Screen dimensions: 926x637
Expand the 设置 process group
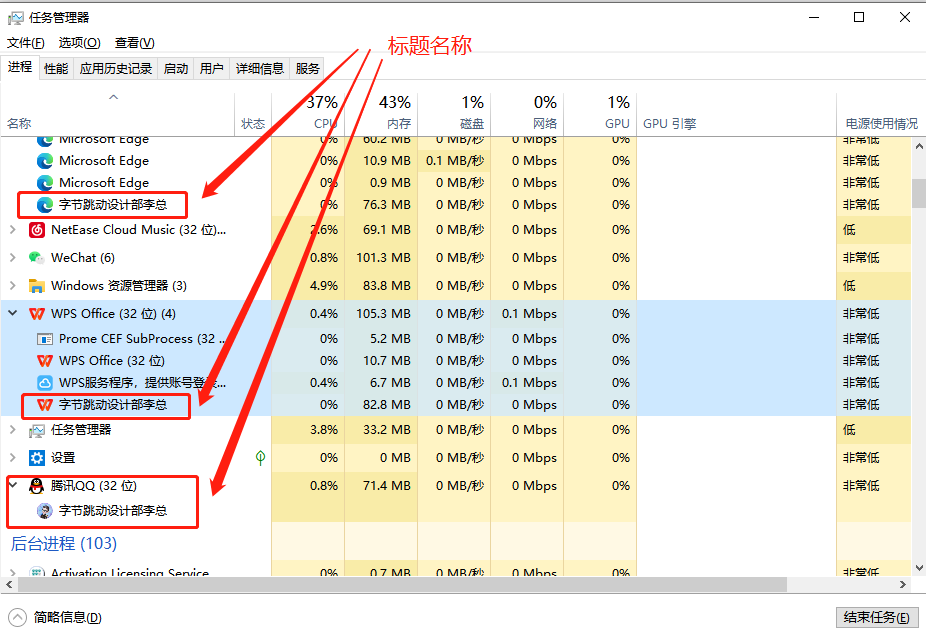click(12, 458)
